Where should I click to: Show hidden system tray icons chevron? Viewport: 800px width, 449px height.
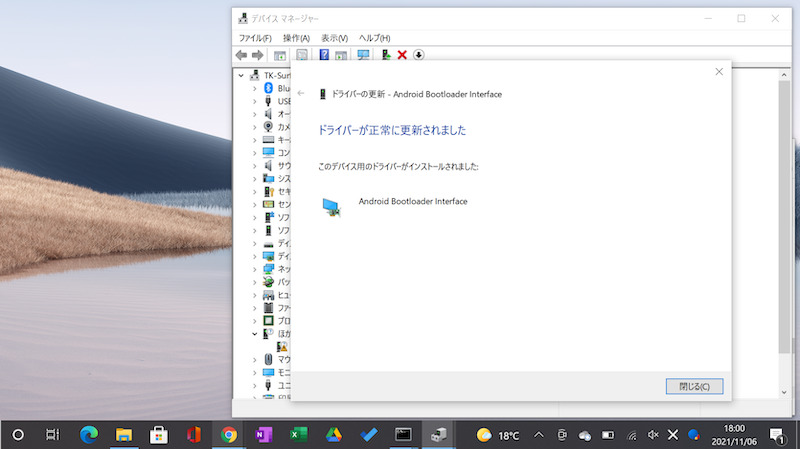tap(539, 435)
